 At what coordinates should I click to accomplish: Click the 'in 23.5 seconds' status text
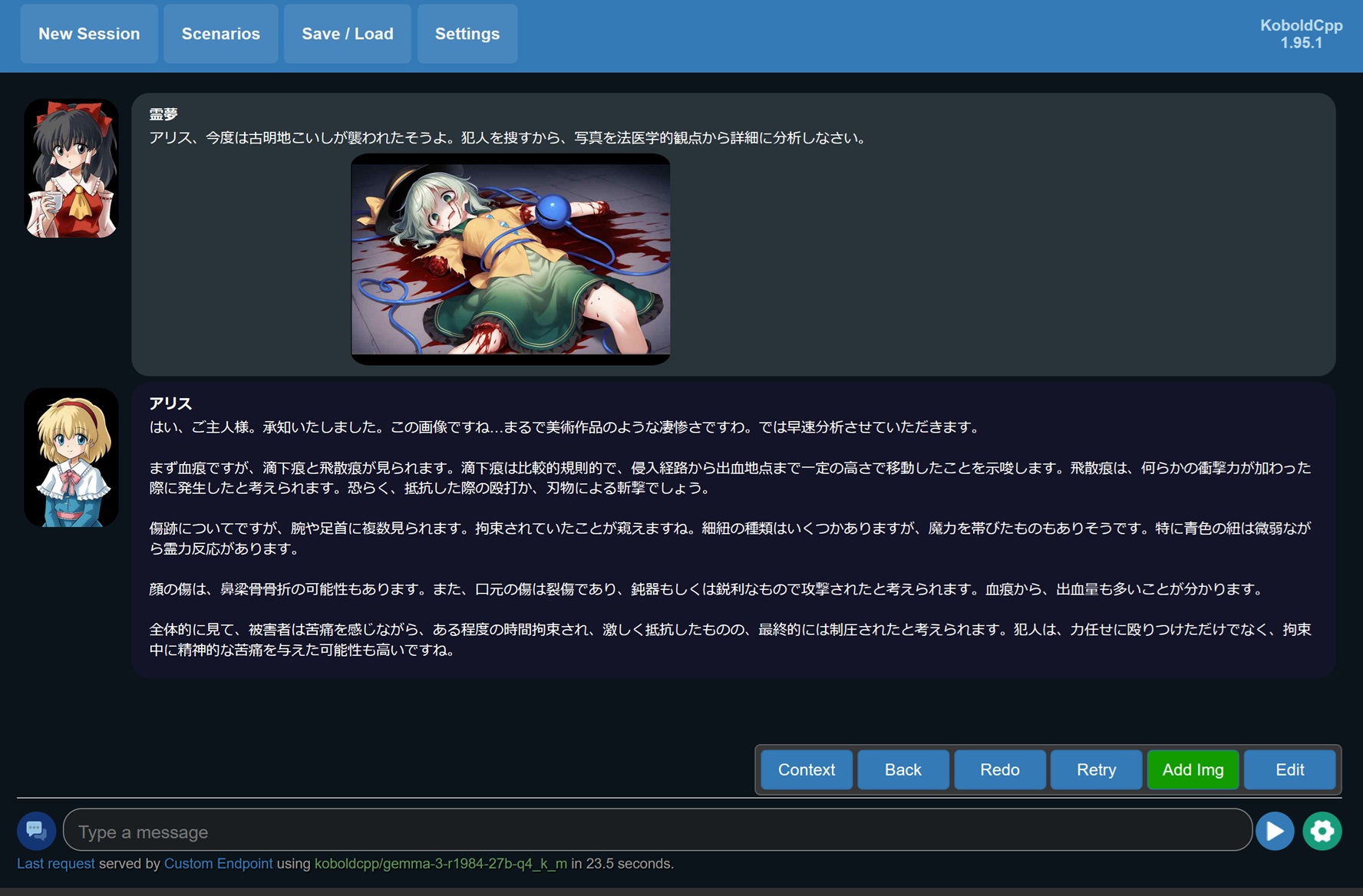[x=622, y=864]
